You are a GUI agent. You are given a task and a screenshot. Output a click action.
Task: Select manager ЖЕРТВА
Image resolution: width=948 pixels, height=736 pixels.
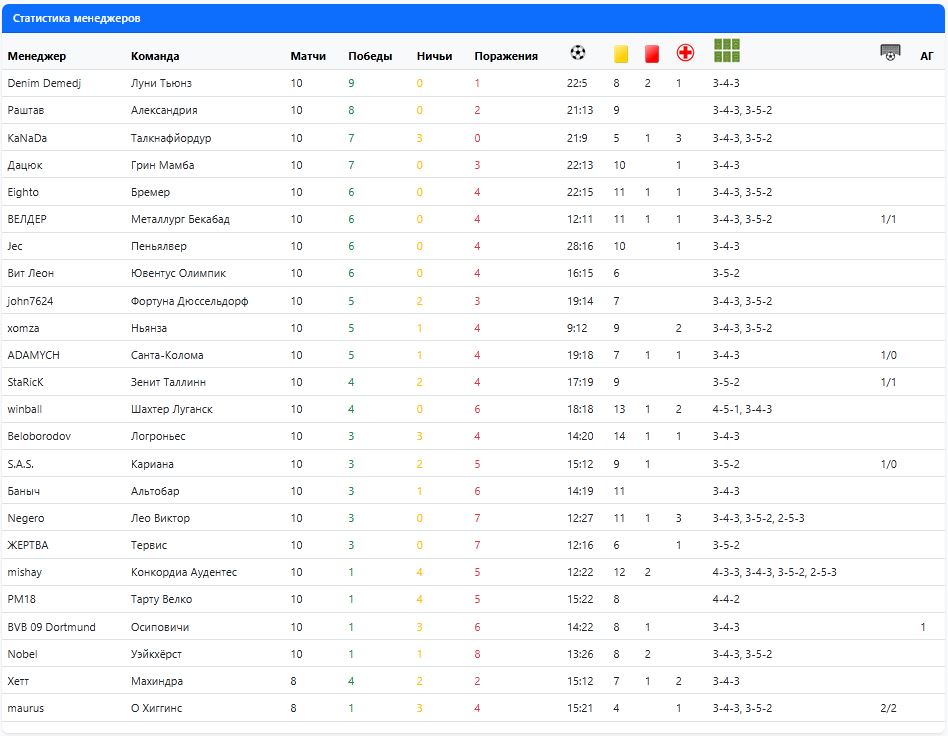click(28, 545)
